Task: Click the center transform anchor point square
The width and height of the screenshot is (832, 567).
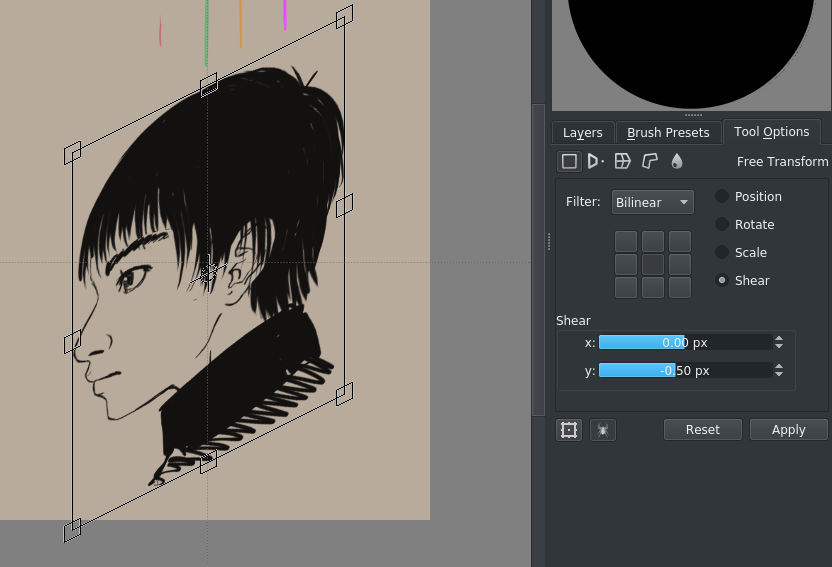Action: tap(652, 264)
